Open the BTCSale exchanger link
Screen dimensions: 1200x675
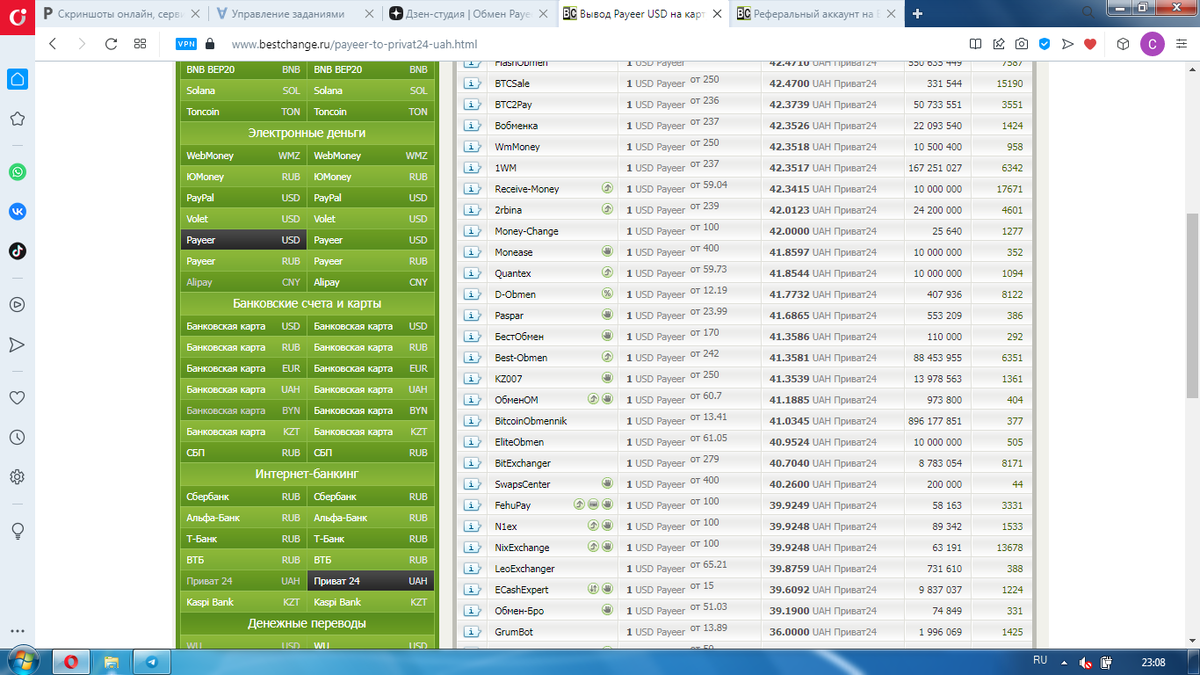tap(512, 84)
